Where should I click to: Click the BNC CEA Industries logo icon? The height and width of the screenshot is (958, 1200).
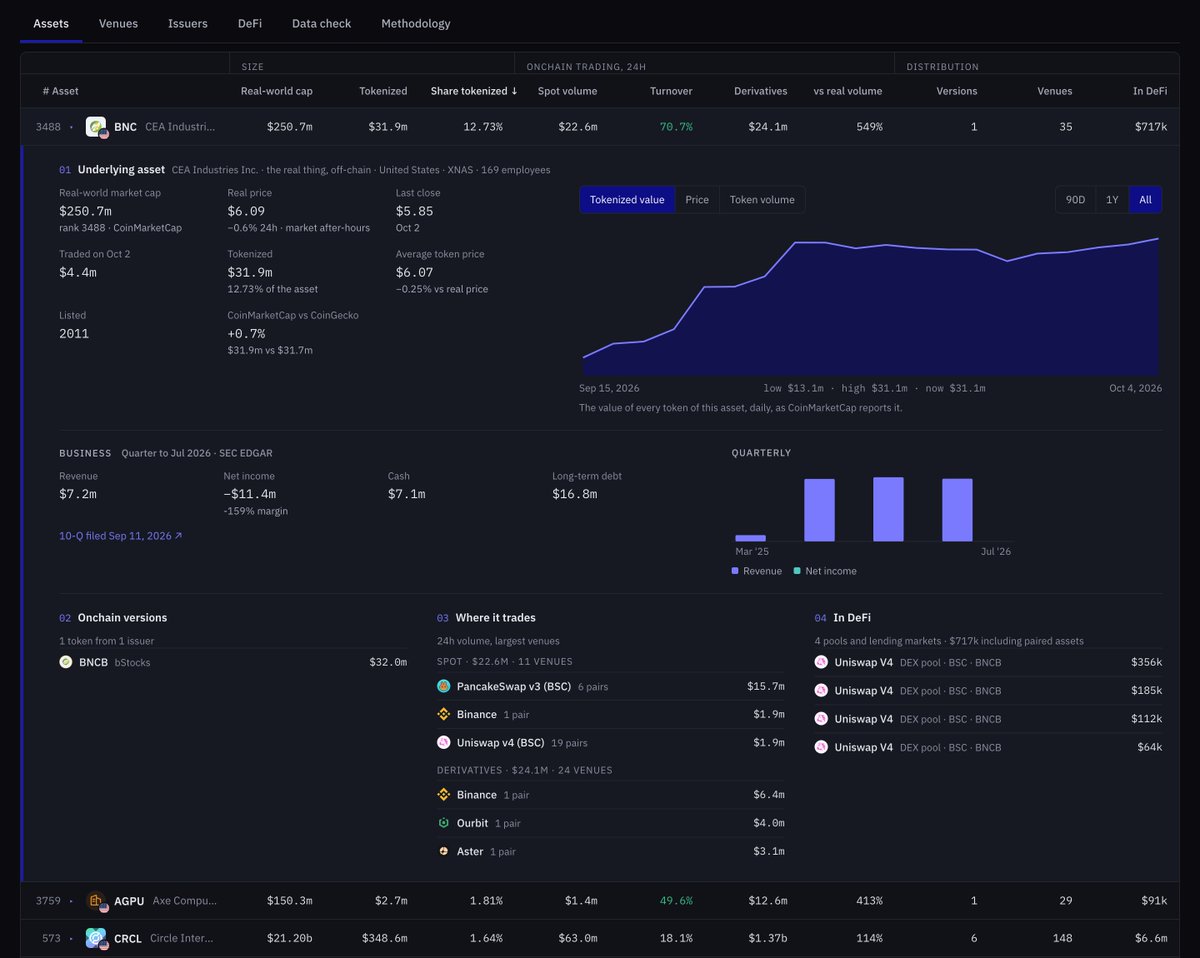pyautogui.click(x=96, y=127)
